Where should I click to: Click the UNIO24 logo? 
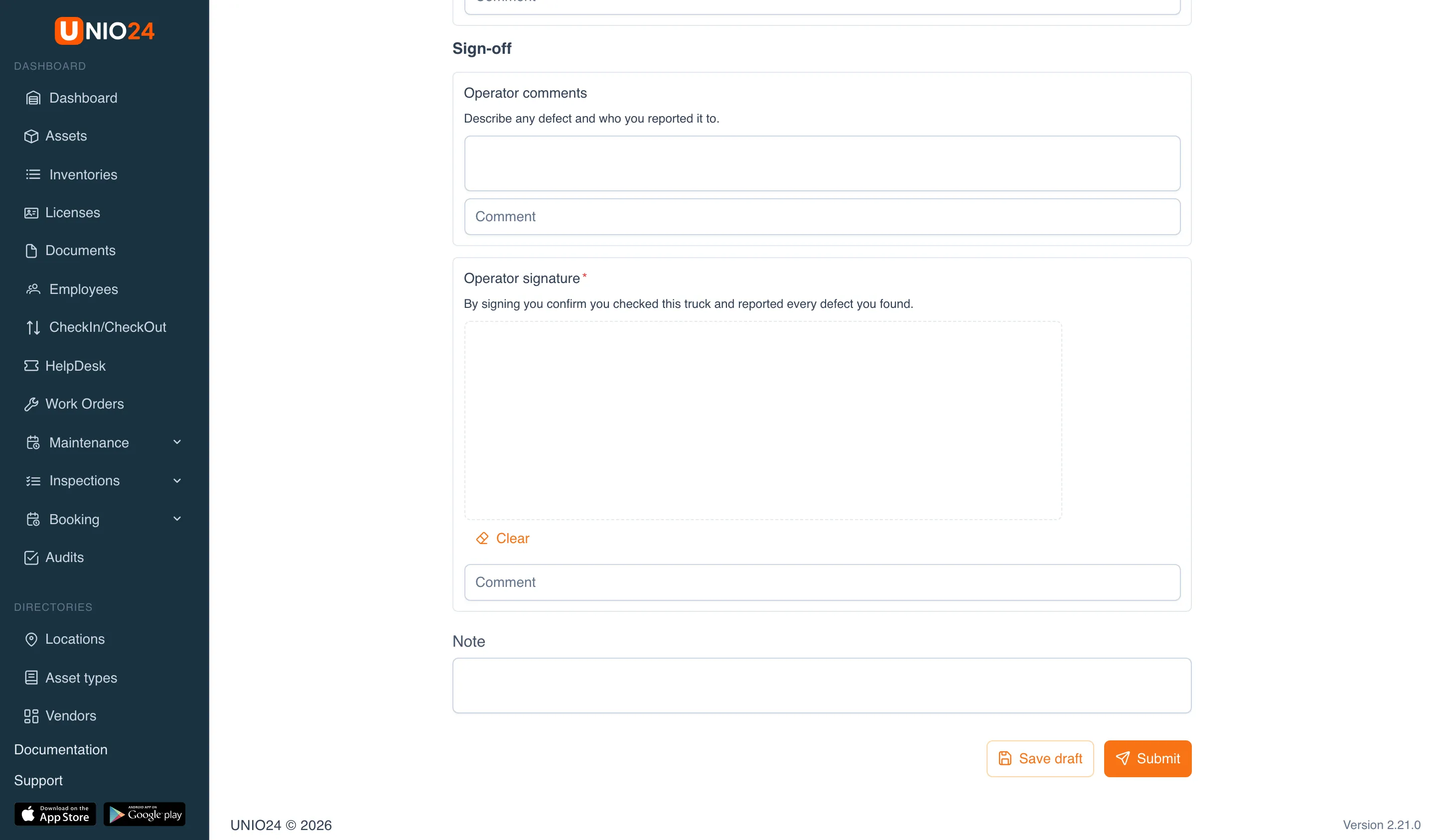pyautogui.click(x=104, y=31)
